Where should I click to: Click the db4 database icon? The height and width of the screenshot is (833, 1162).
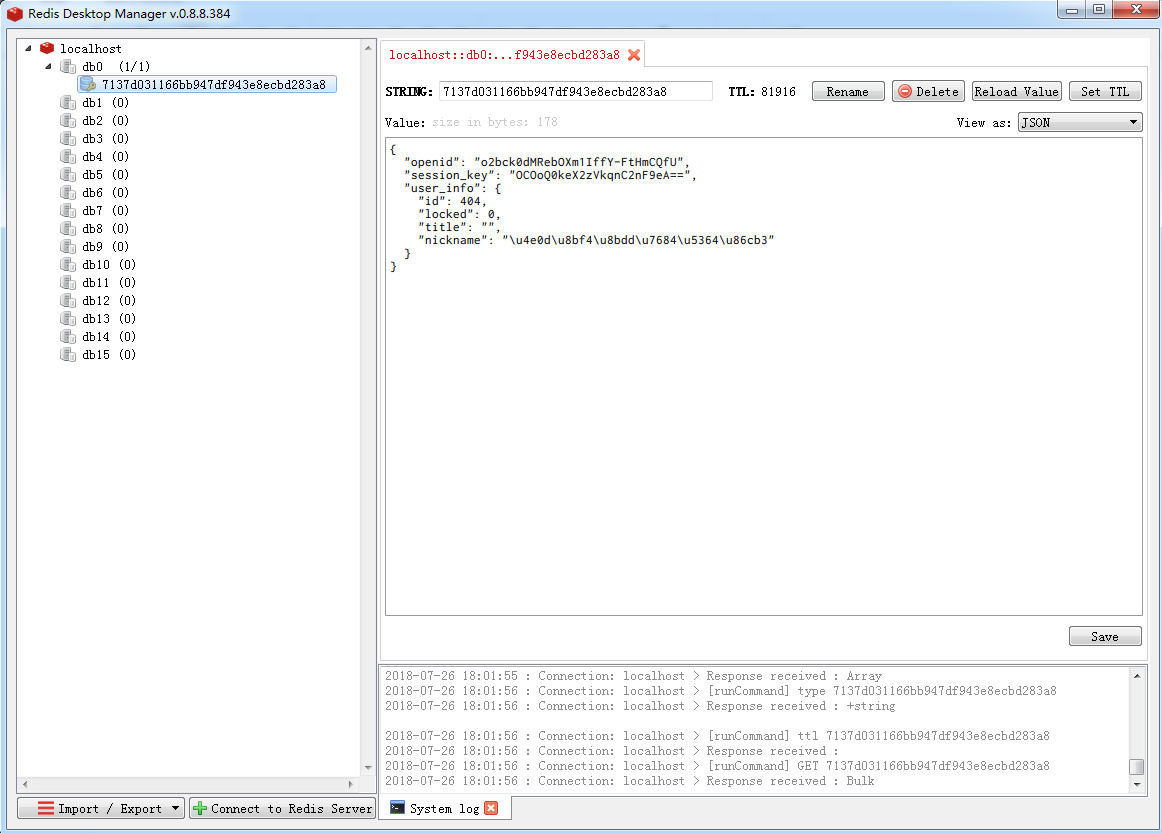[68, 156]
